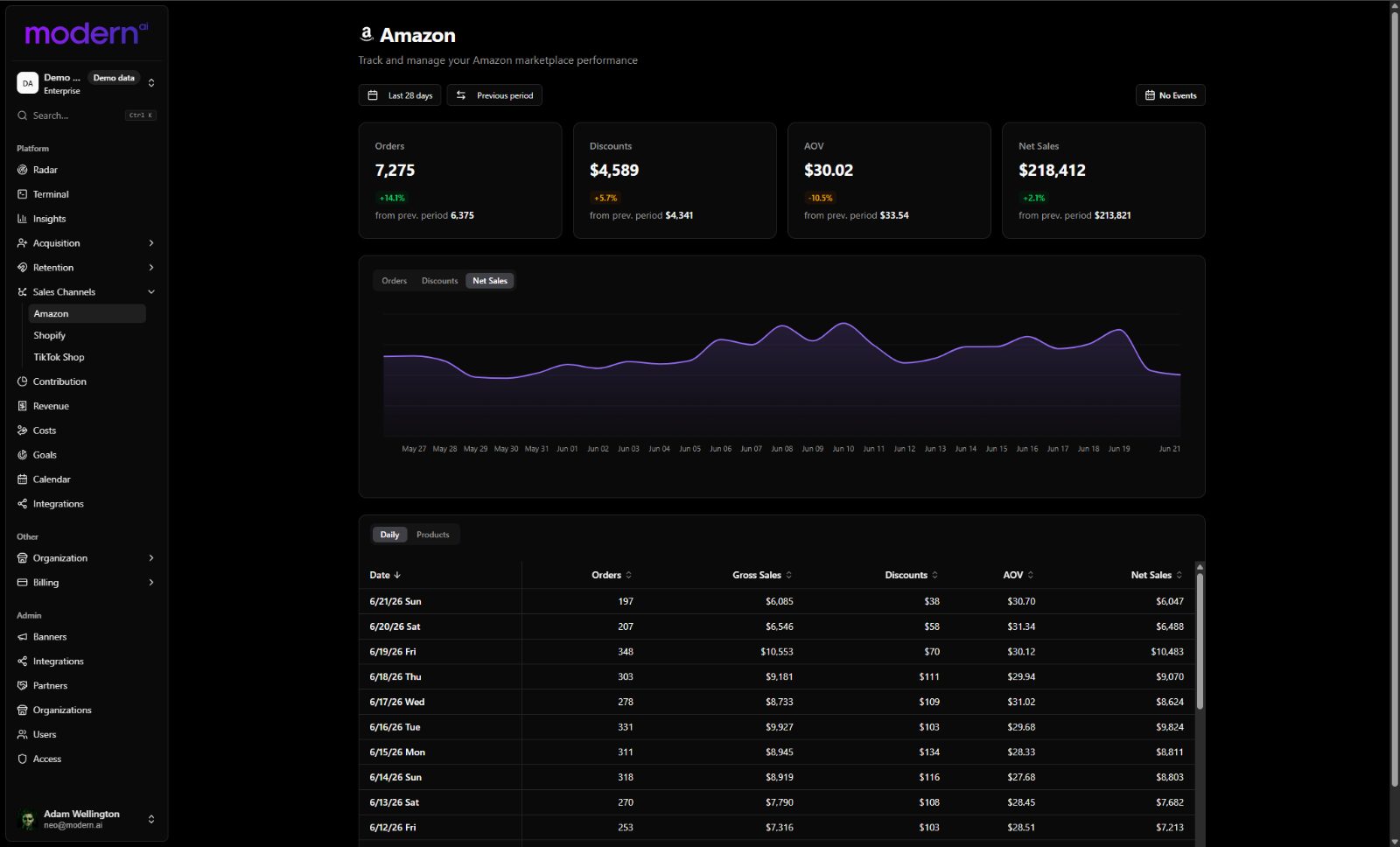Select Amazon in the sidebar

87,313
